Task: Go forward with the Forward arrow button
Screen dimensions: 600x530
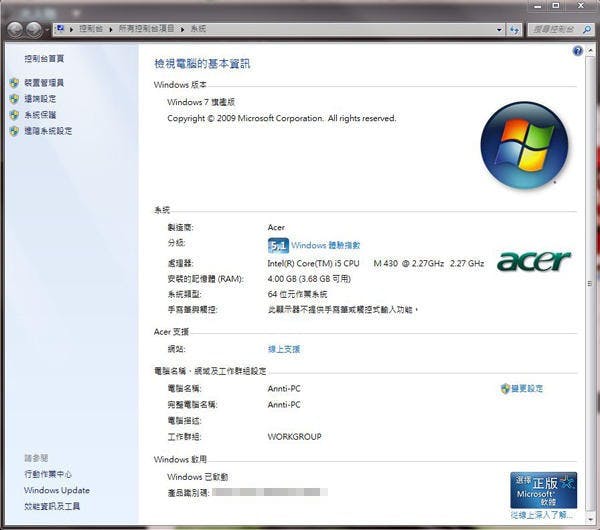Action: click(34, 29)
